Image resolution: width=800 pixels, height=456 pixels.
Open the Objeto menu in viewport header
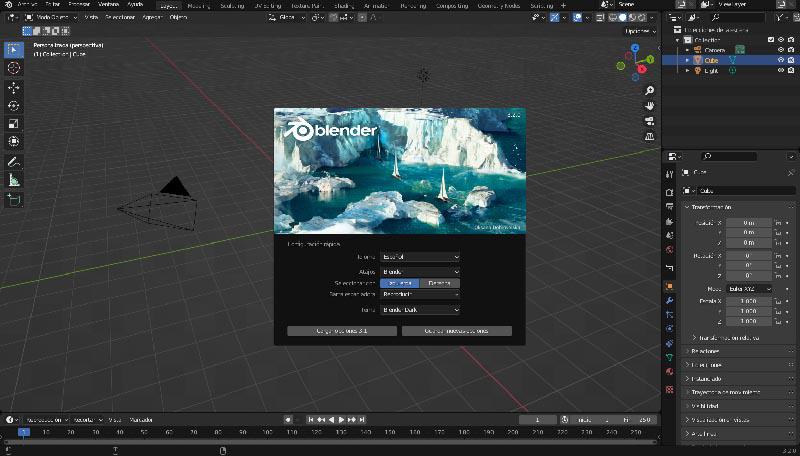click(179, 17)
